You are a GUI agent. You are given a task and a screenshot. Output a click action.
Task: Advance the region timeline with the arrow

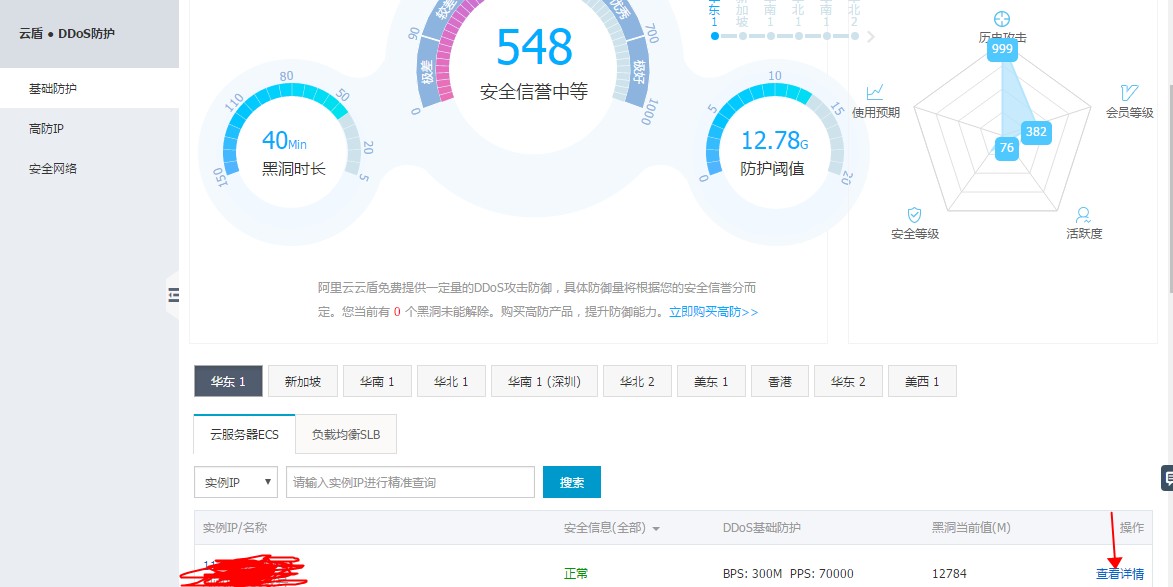[870, 36]
